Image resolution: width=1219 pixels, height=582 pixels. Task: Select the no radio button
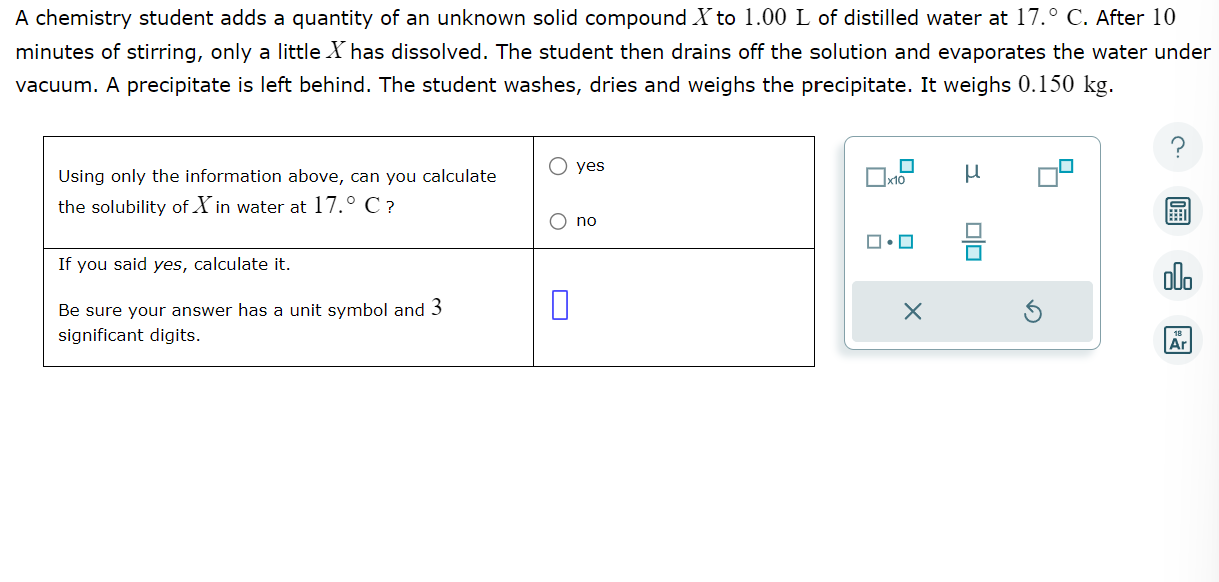click(x=557, y=221)
